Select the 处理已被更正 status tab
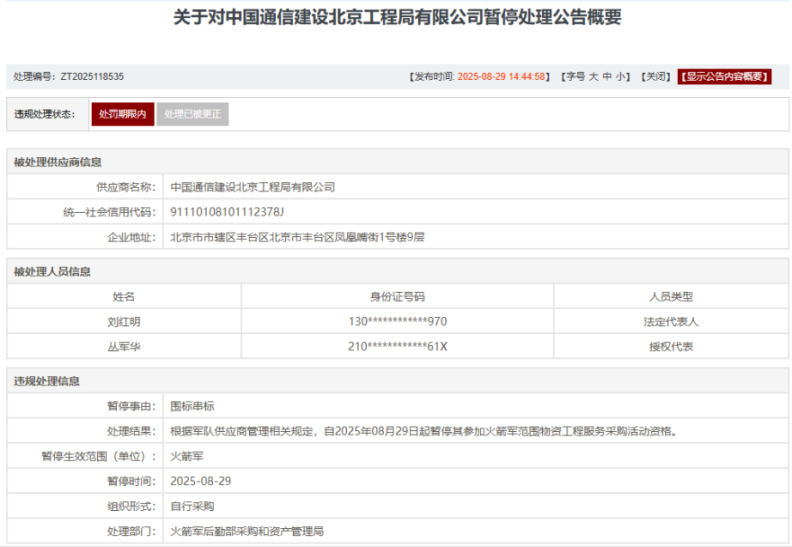Viewport: 792px width, 547px height. pos(192,114)
